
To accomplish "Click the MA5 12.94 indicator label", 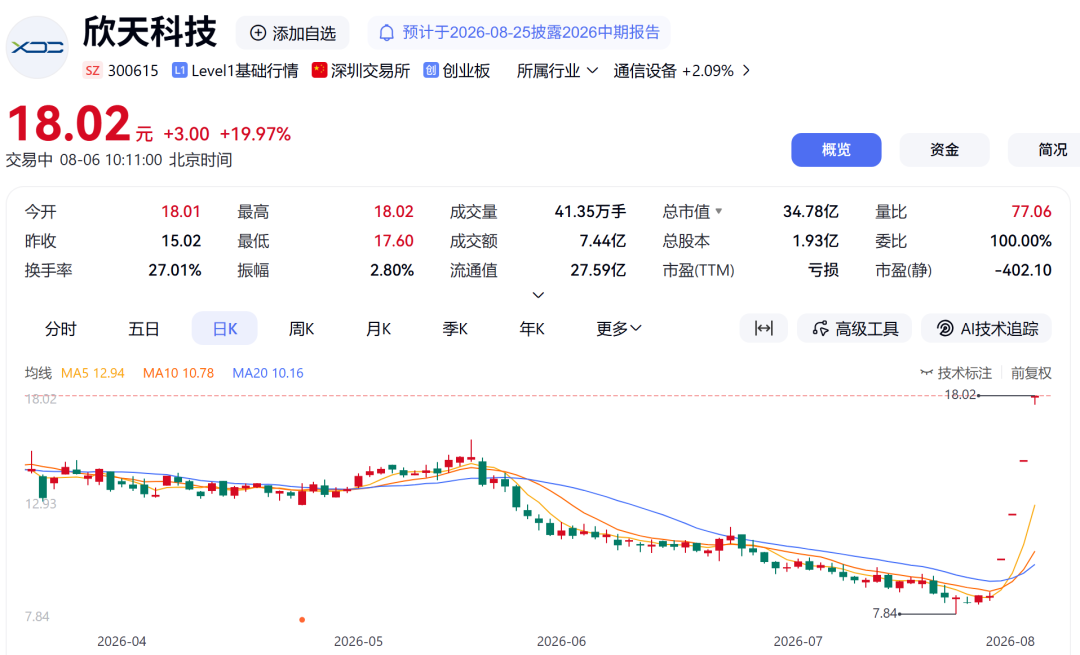I will point(93,373).
